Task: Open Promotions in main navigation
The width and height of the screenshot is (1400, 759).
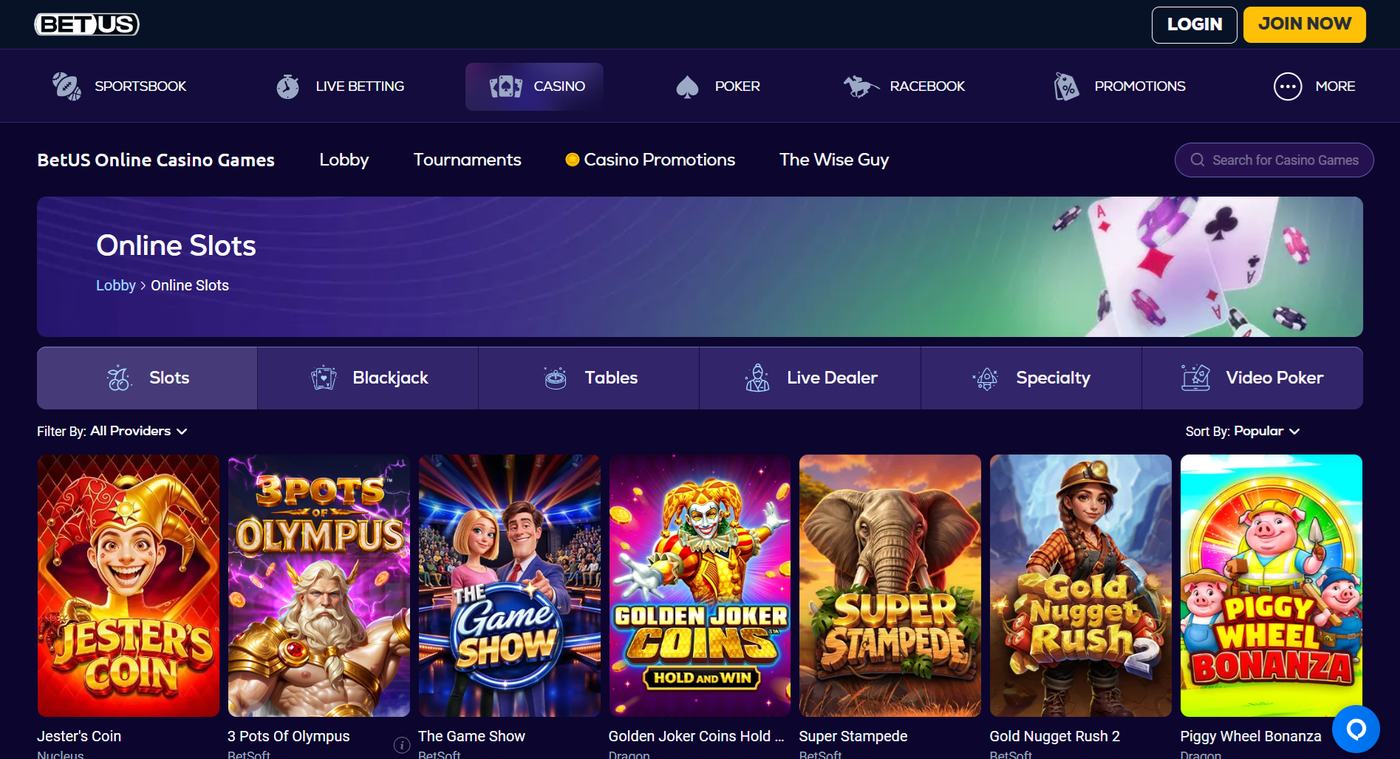Action: click(1120, 86)
